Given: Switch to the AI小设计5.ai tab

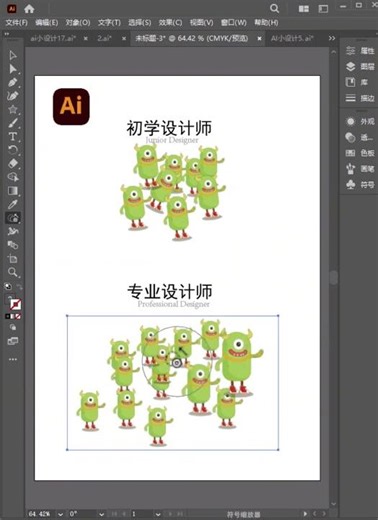Looking at the screenshot, I should (292, 38).
